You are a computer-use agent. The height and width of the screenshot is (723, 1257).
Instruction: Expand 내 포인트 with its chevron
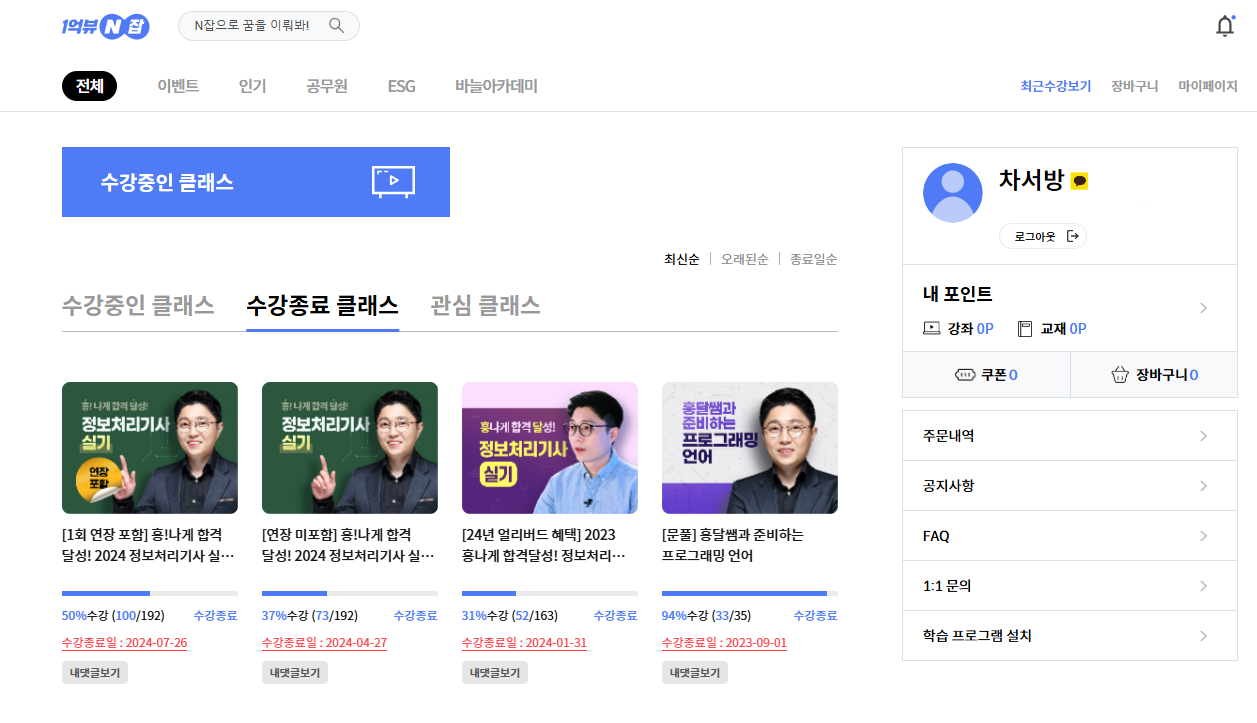pyautogui.click(x=1203, y=308)
